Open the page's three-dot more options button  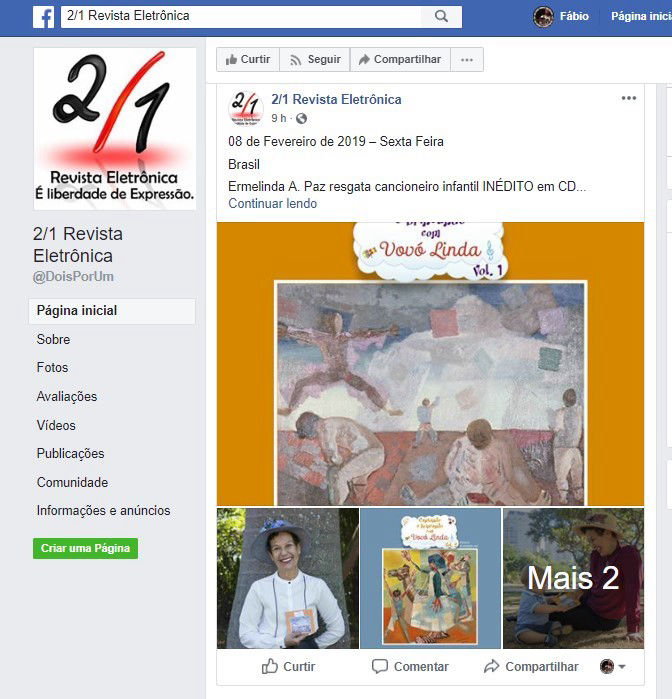coord(467,60)
